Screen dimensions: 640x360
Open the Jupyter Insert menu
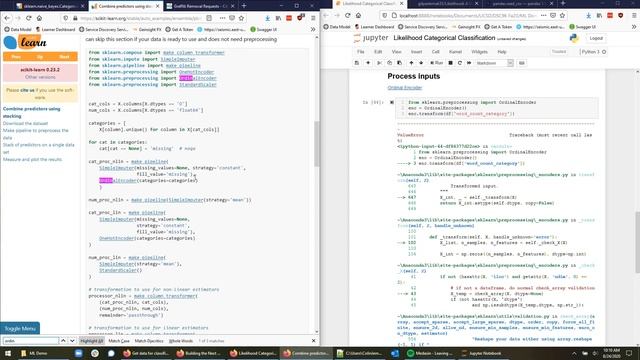(x=416, y=52)
